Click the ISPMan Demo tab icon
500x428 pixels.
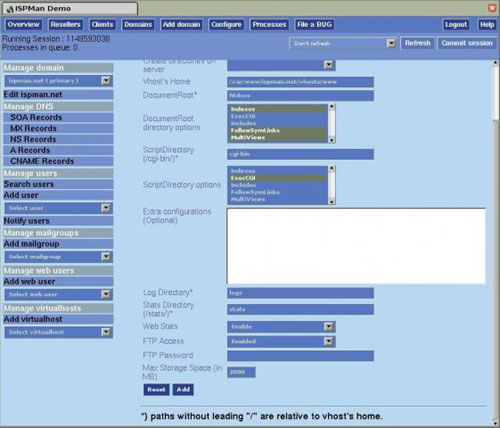10,9
